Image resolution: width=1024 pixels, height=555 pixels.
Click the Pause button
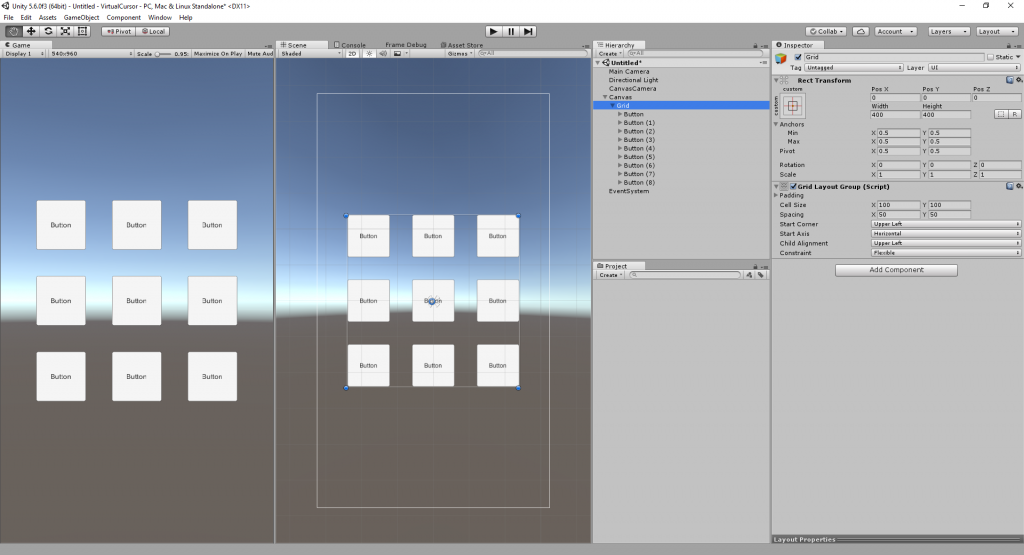click(x=511, y=31)
